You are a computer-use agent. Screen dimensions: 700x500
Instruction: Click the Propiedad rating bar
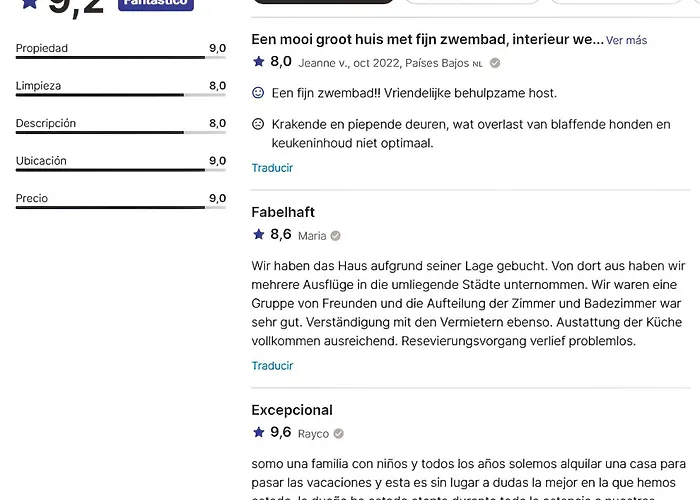[121, 57]
